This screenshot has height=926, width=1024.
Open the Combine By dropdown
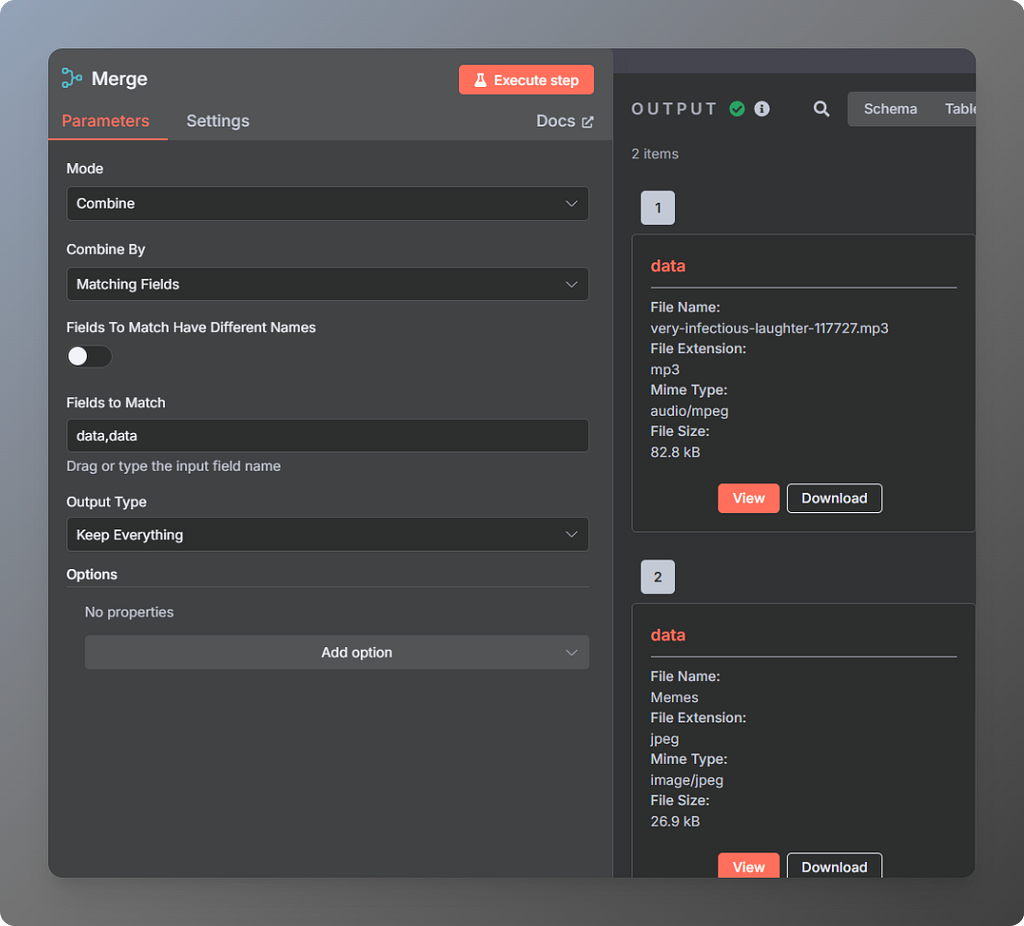[x=327, y=284]
